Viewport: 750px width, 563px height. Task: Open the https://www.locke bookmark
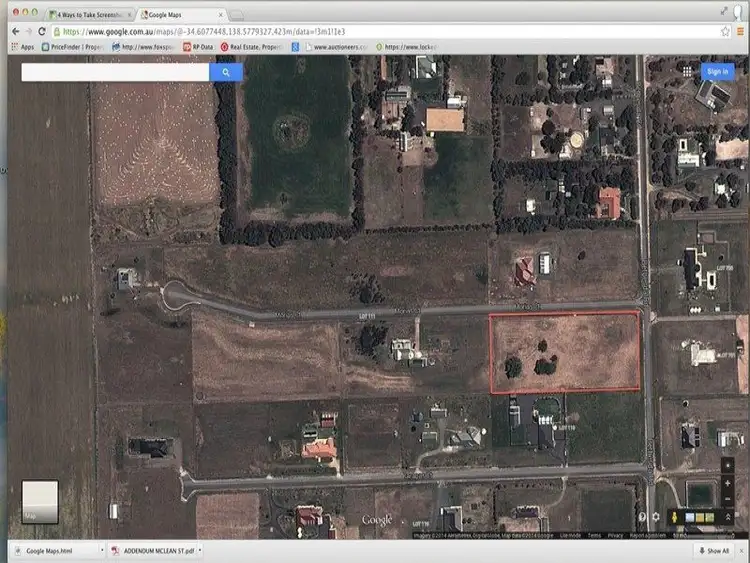[407, 47]
